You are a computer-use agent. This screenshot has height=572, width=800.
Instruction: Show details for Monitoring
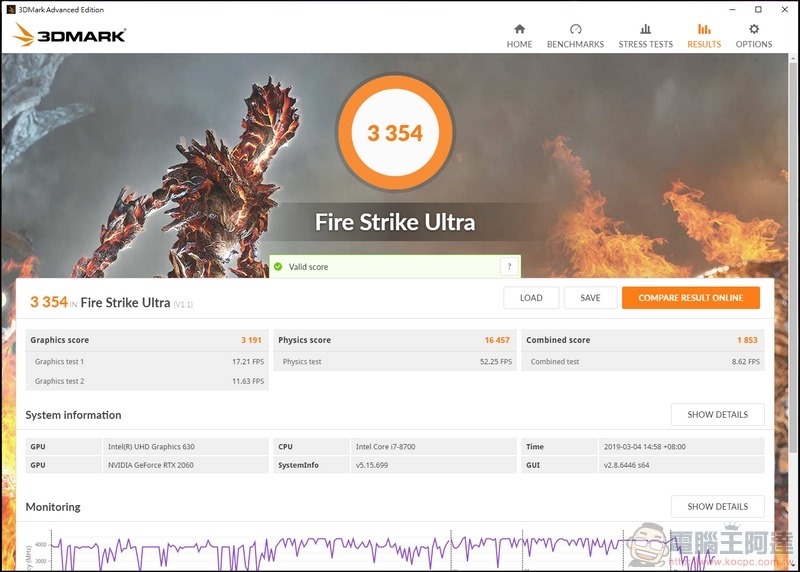point(717,507)
